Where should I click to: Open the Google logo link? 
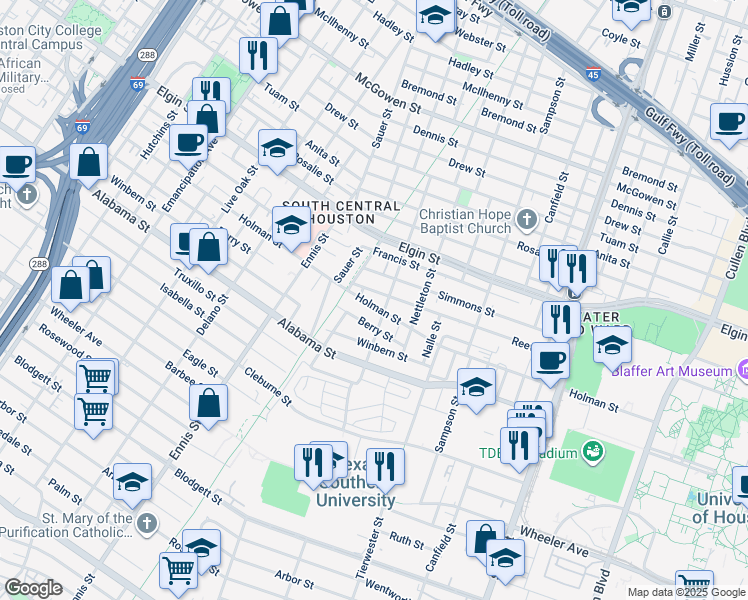(33, 588)
